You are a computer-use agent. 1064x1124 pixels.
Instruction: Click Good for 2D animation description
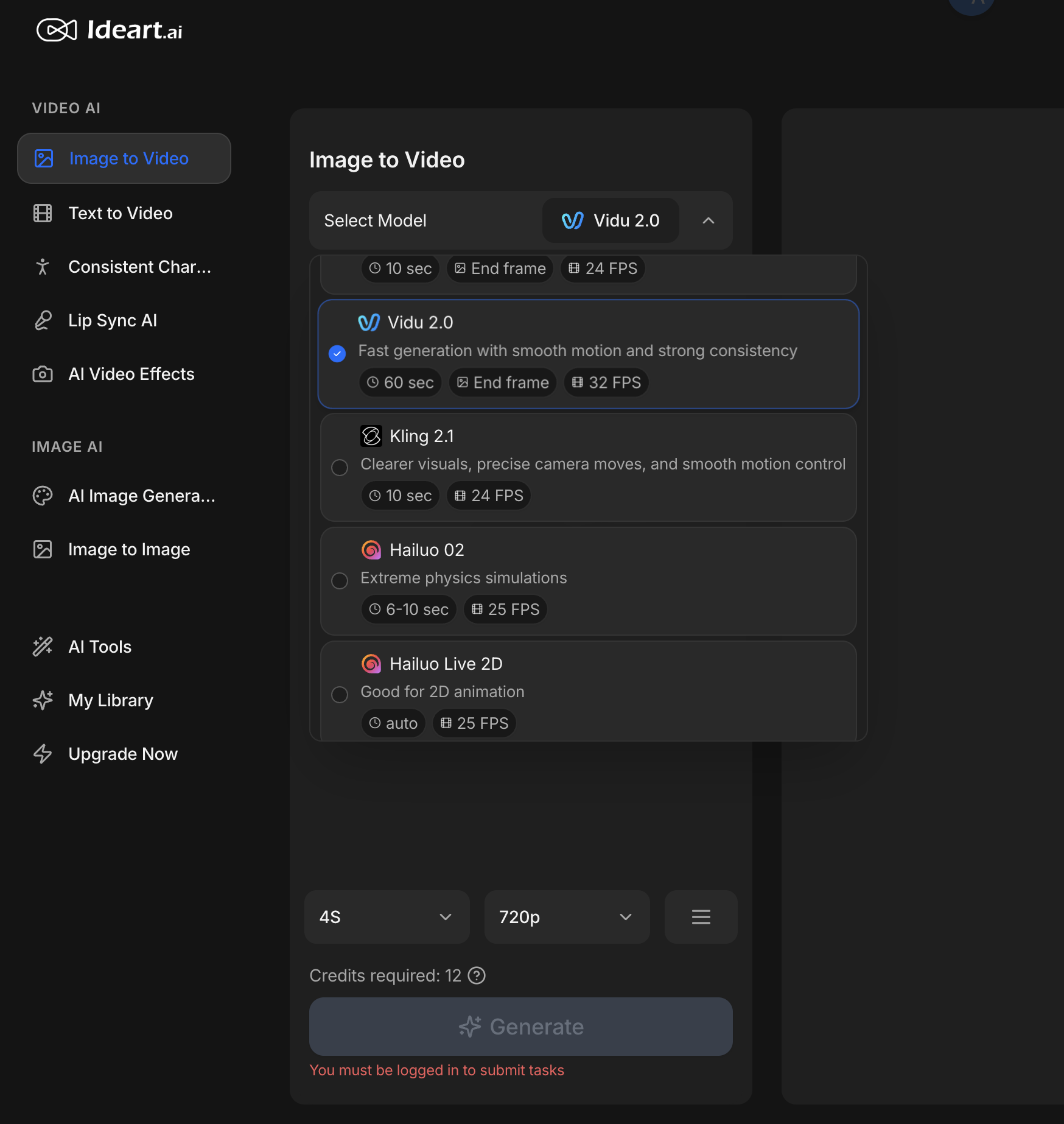click(443, 692)
